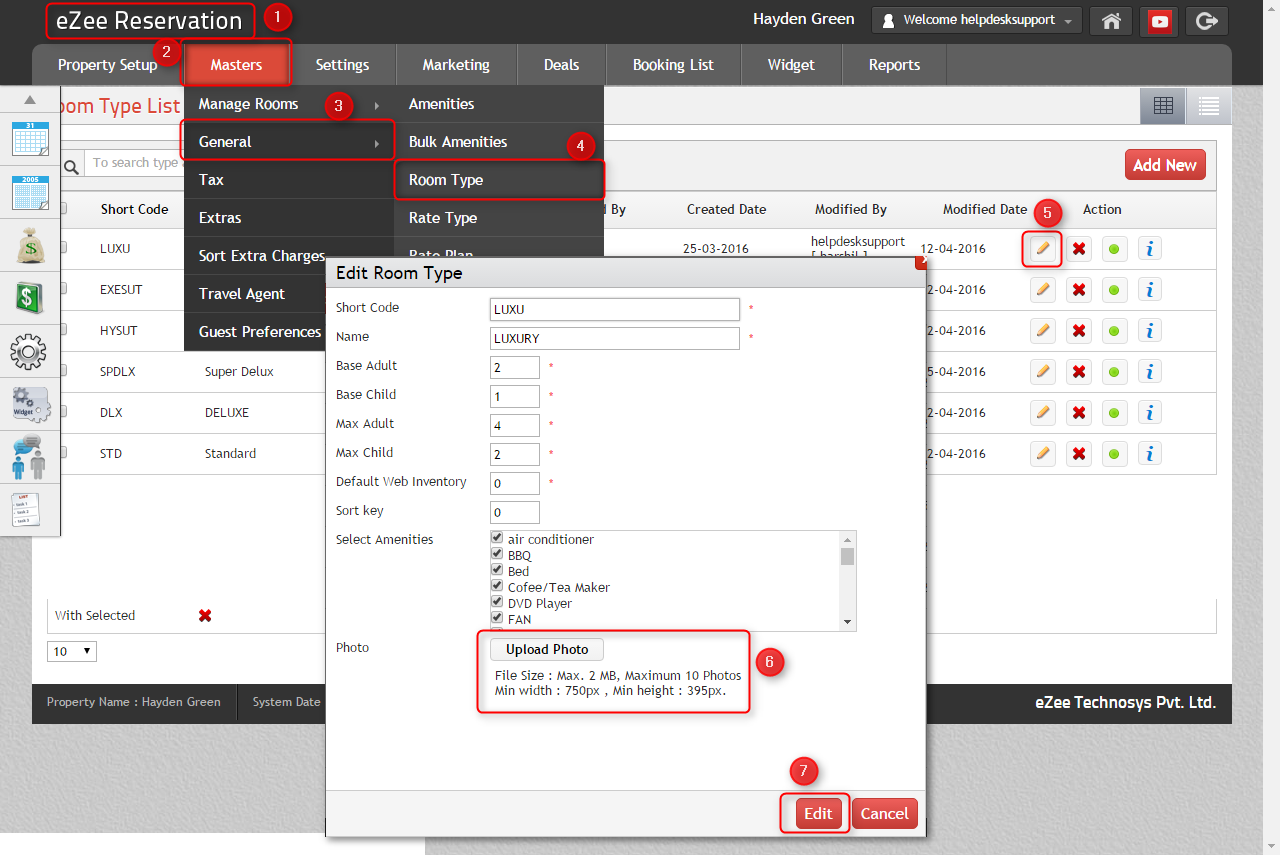
Task: Open the calendar sidebar icon numbered 31
Action: (x=30, y=139)
